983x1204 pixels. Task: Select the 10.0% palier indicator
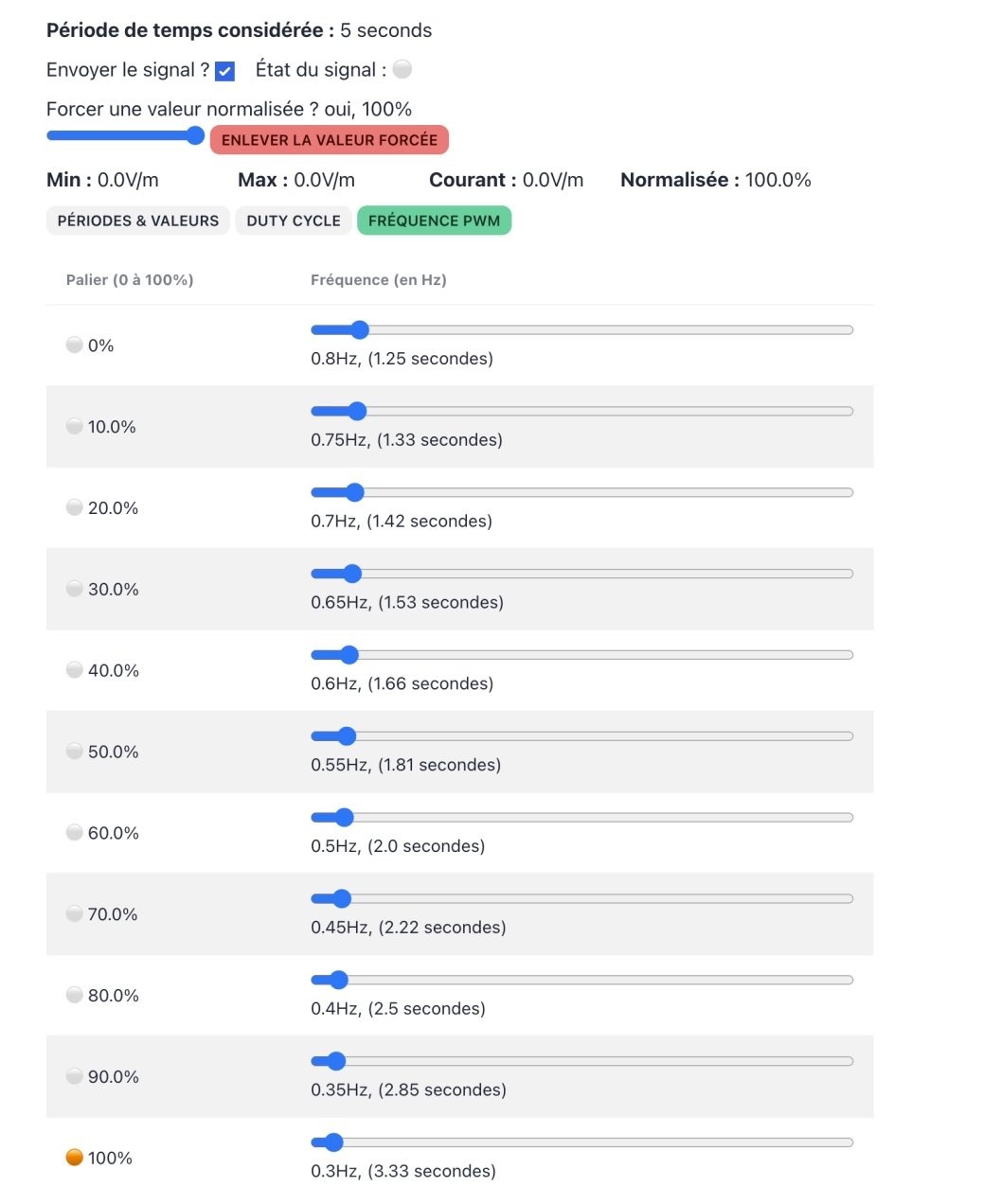point(74,426)
